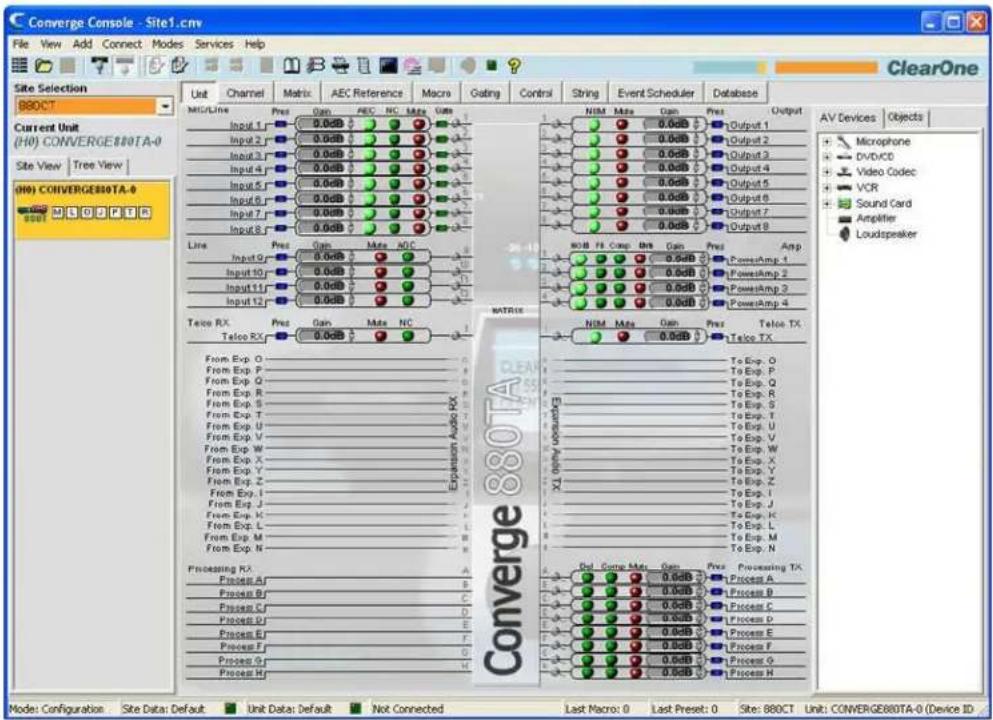Toggle the Output 2 red Mute button
The height and width of the screenshot is (720, 993).
[x=622, y=139]
